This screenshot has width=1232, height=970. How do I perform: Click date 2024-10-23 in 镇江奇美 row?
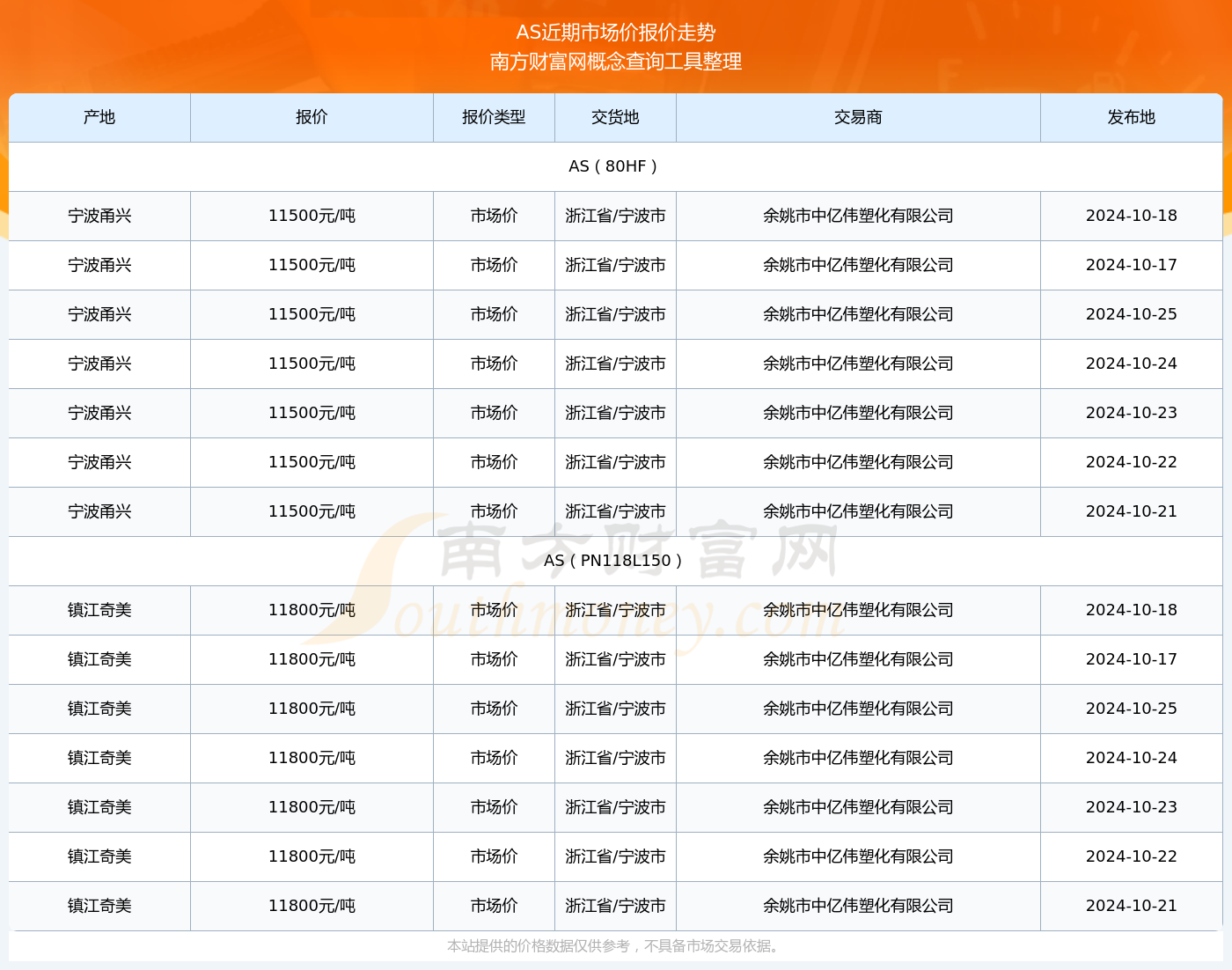click(1131, 807)
